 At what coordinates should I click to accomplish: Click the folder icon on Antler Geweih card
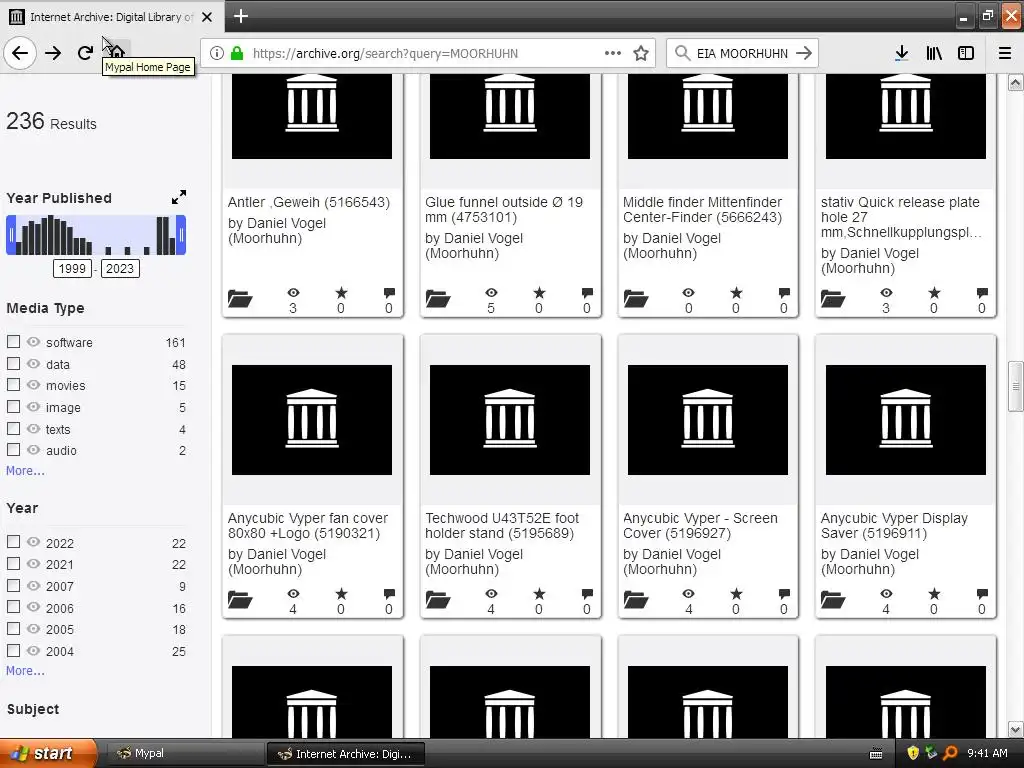(x=240, y=298)
